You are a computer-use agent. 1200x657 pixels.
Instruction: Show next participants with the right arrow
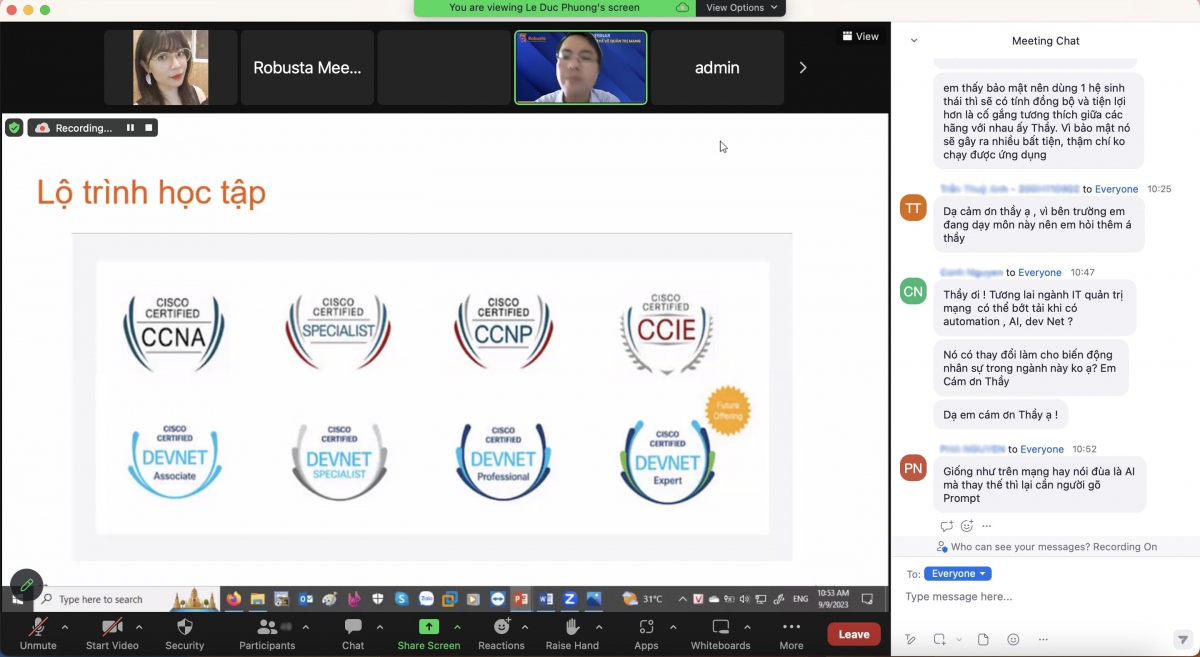tap(802, 68)
